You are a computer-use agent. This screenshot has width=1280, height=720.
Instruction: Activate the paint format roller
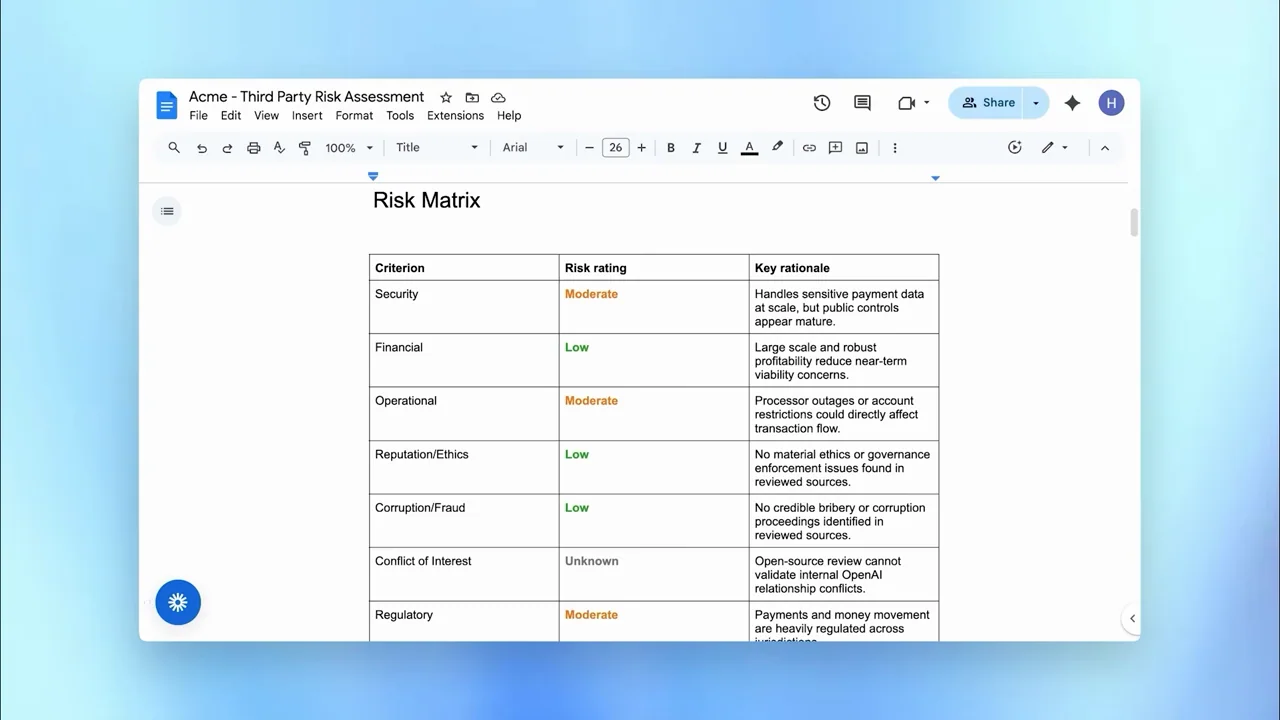tap(305, 148)
